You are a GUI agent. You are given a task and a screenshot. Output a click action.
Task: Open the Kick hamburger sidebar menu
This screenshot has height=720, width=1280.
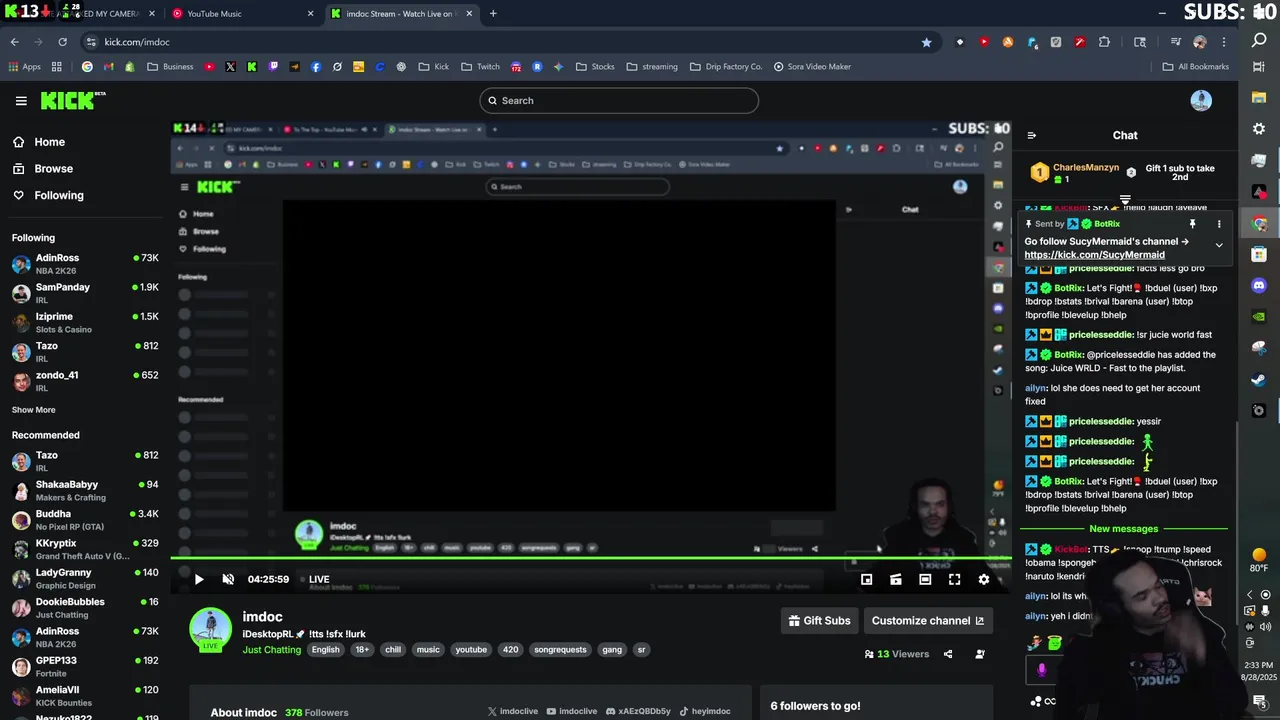point(21,101)
